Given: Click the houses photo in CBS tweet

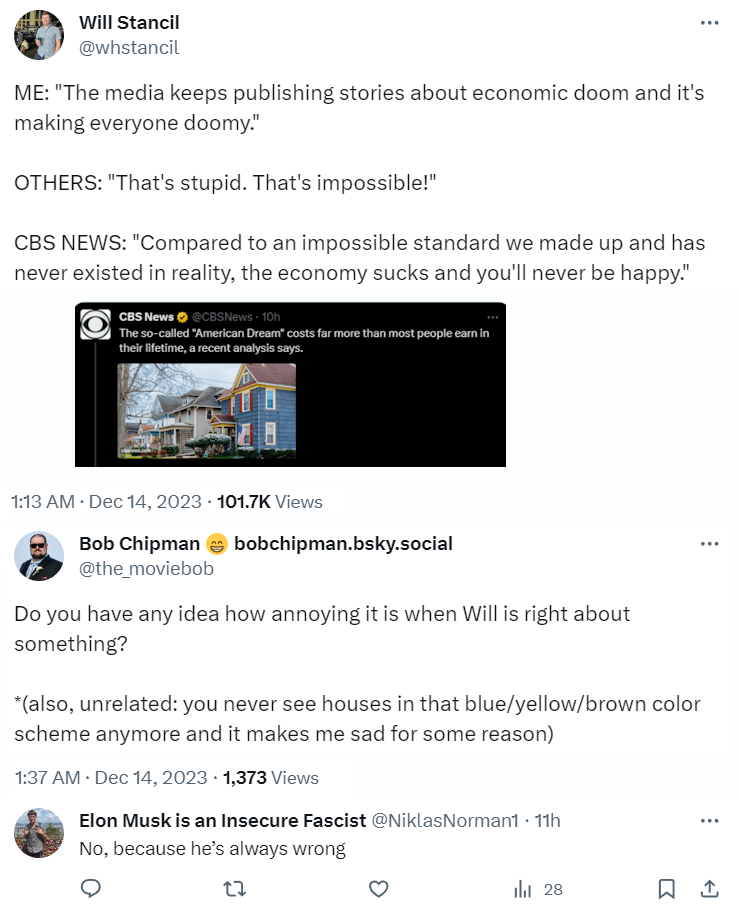Looking at the screenshot, I should click(208, 410).
